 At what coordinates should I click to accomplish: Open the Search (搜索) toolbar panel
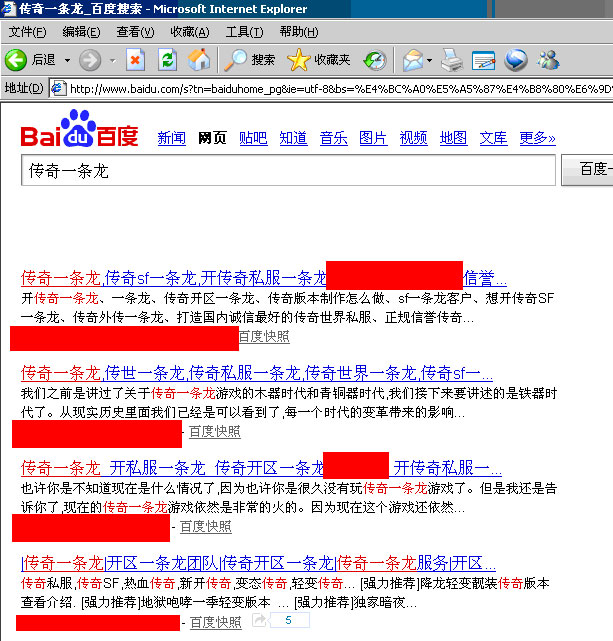[249, 60]
